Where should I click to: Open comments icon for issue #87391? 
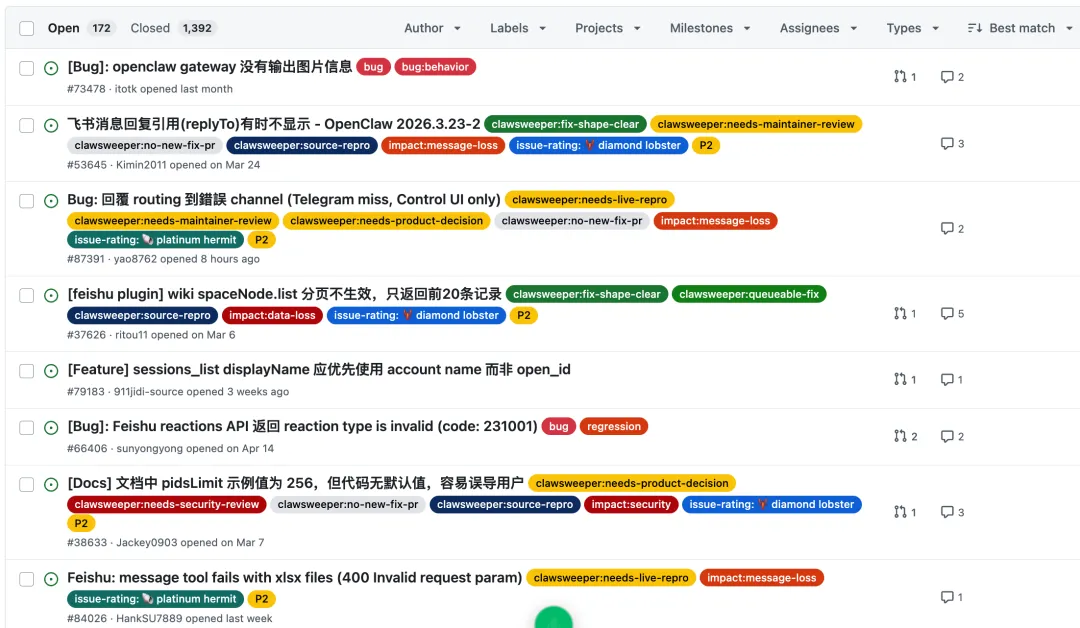[x=947, y=228]
